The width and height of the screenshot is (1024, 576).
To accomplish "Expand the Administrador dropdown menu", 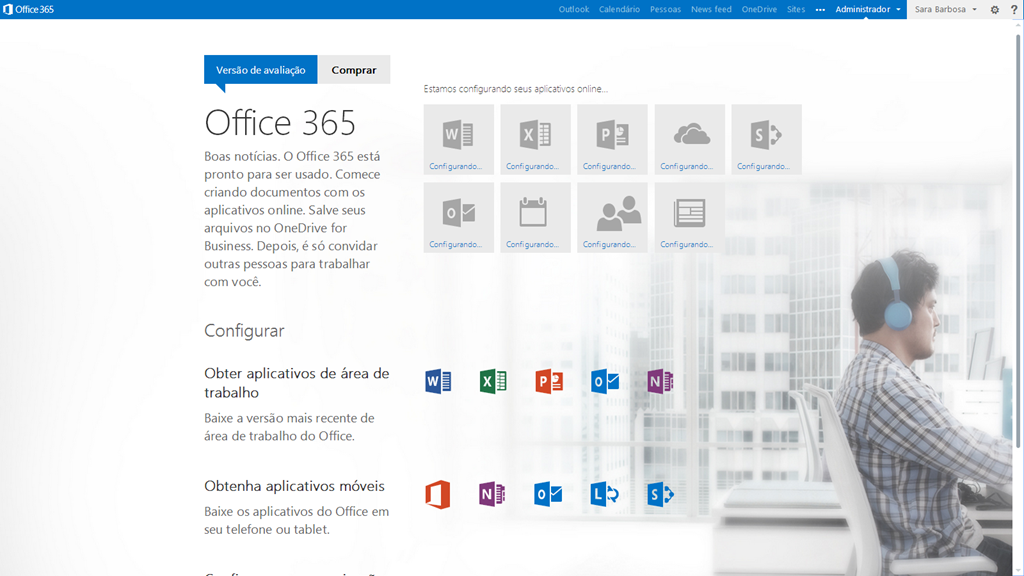I will tap(868, 10).
